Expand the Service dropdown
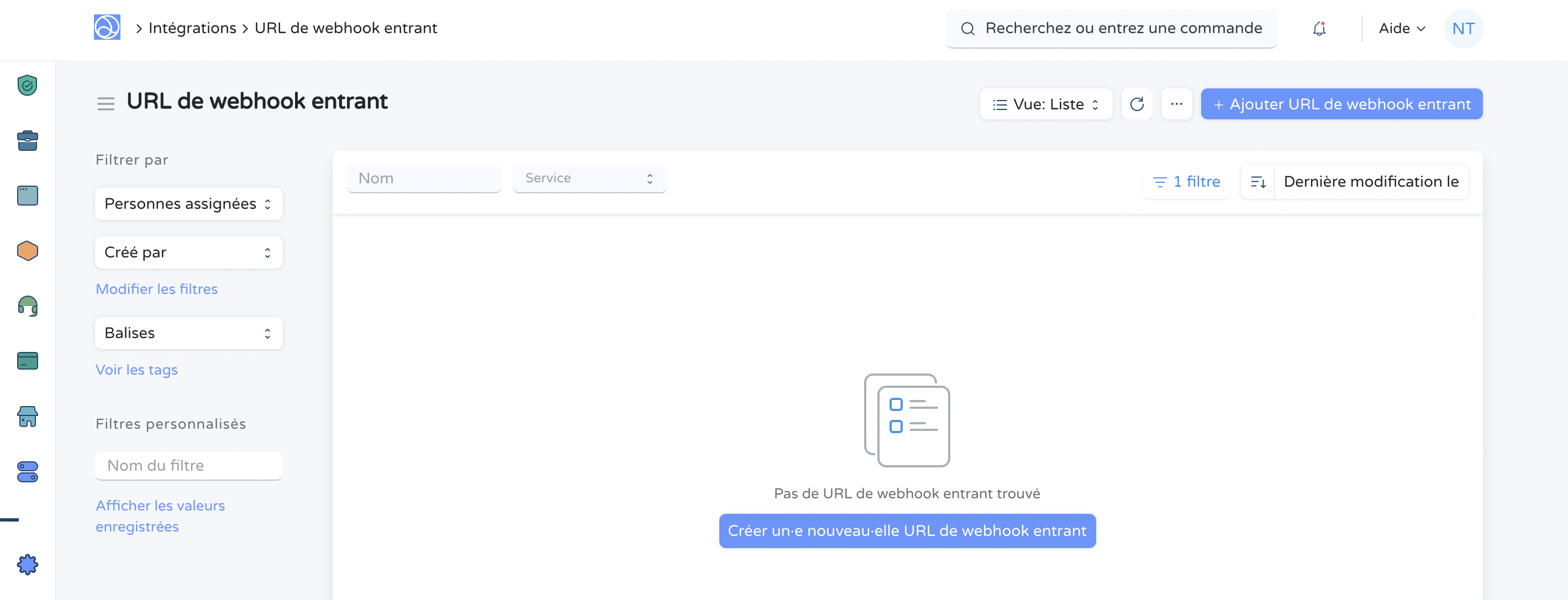The width and height of the screenshot is (1568, 600). pyautogui.click(x=588, y=178)
